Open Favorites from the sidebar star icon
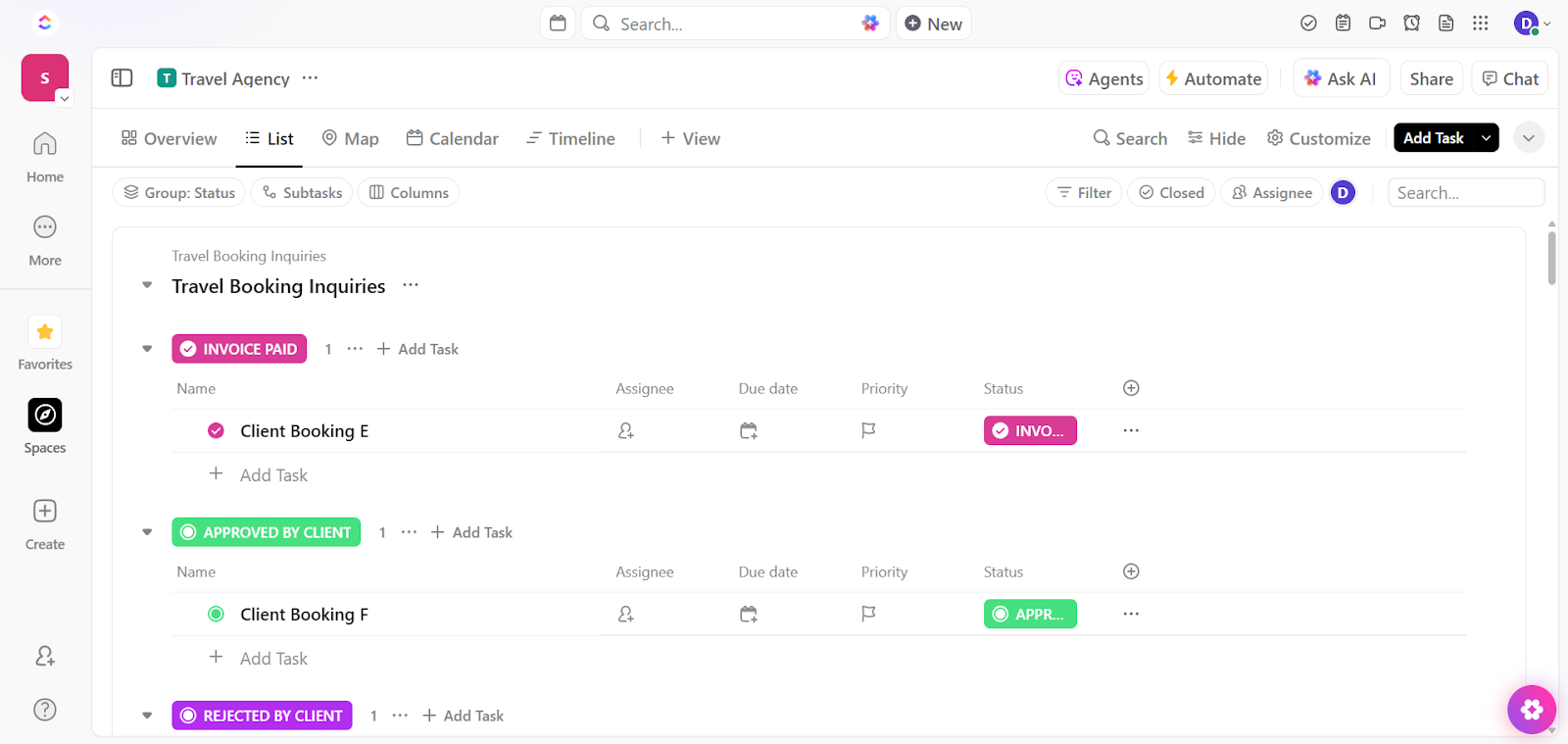 (x=44, y=331)
